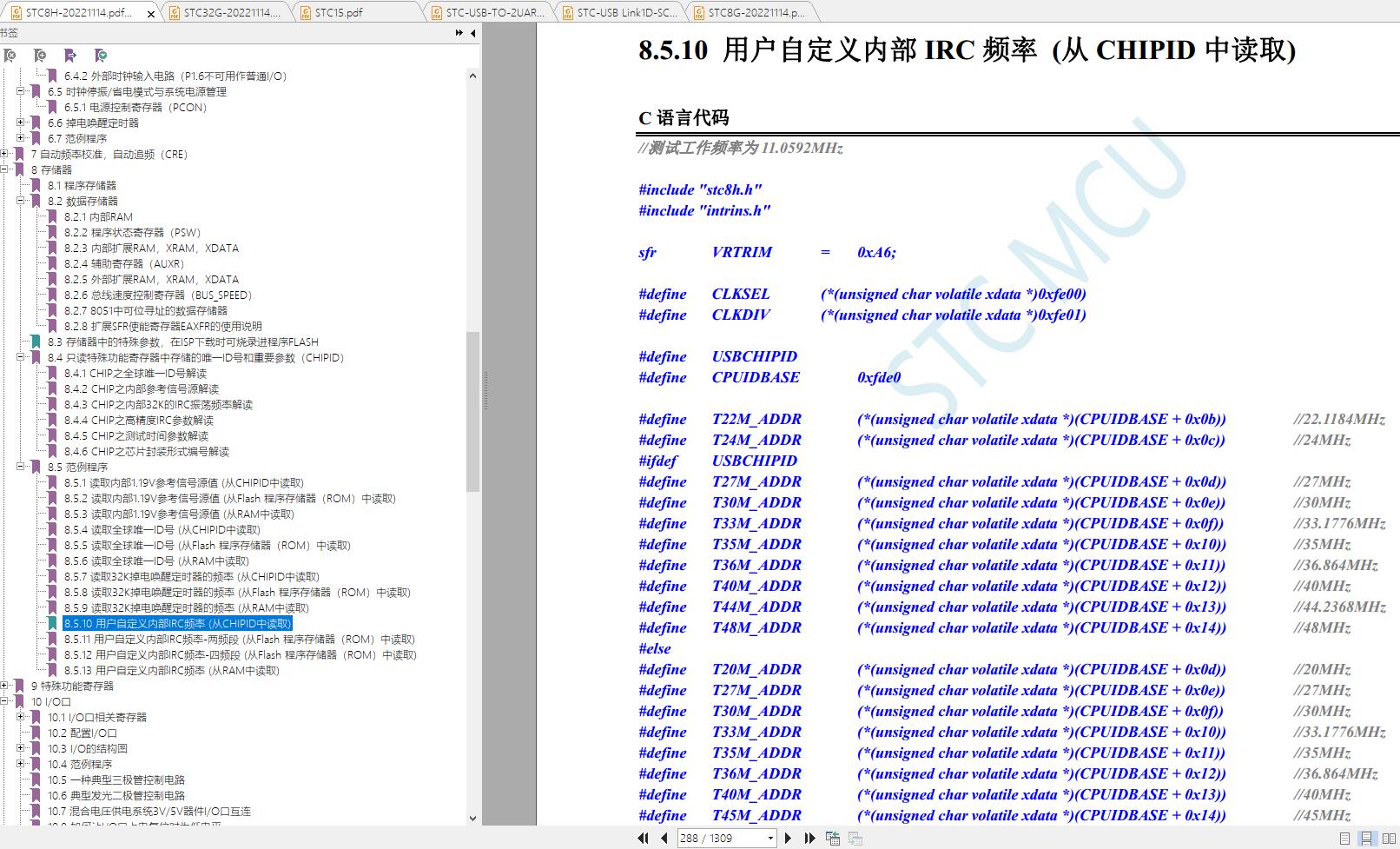Screen dimensions: 1400x849
Task: Click the panel splitter grip handle
Action: pos(485,389)
